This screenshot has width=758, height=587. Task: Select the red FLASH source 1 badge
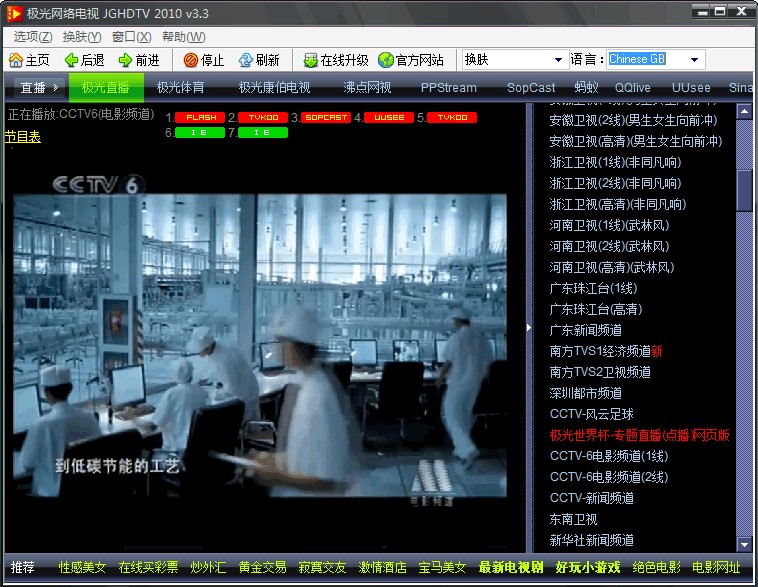click(x=201, y=118)
